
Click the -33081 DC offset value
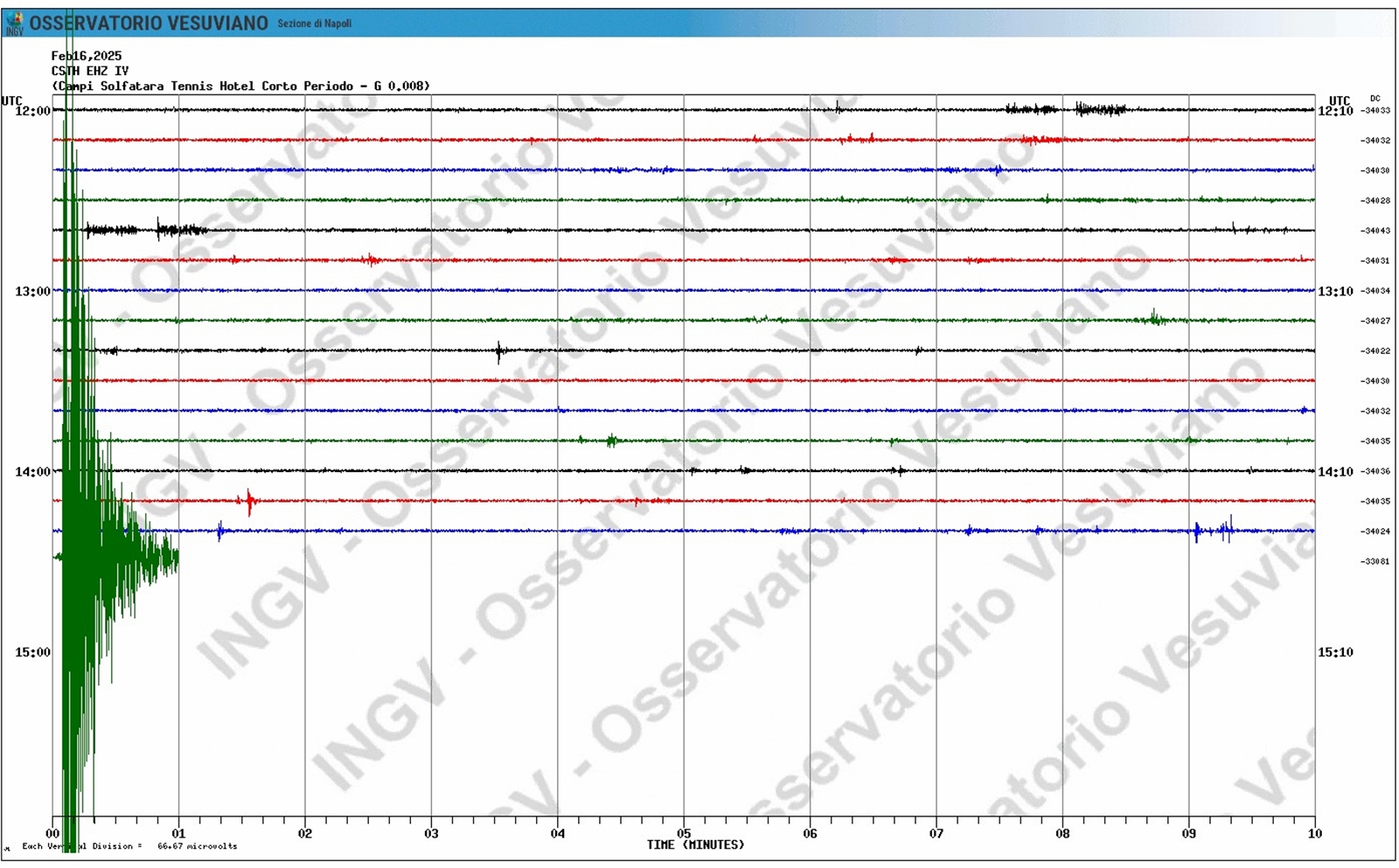coord(1375,561)
